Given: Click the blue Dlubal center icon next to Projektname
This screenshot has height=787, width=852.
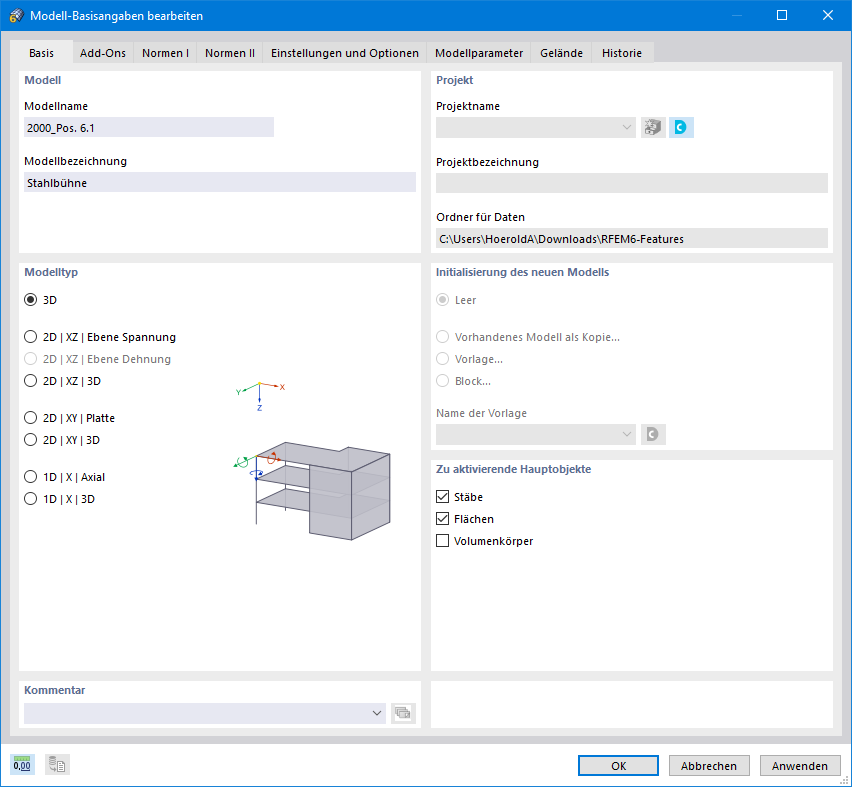Looking at the screenshot, I should coord(681,127).
